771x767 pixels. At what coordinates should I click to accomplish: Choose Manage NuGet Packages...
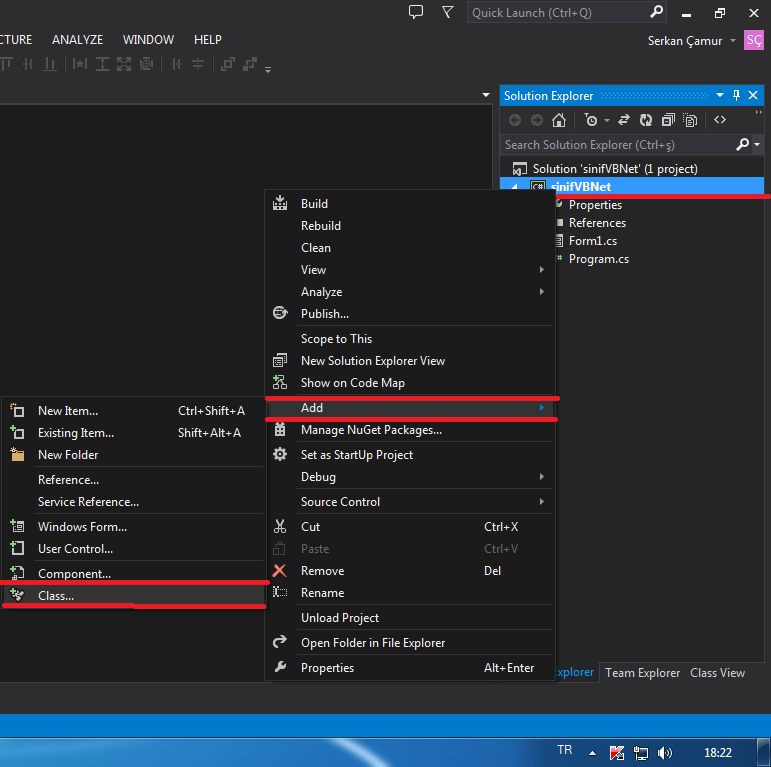pos(411,430)
